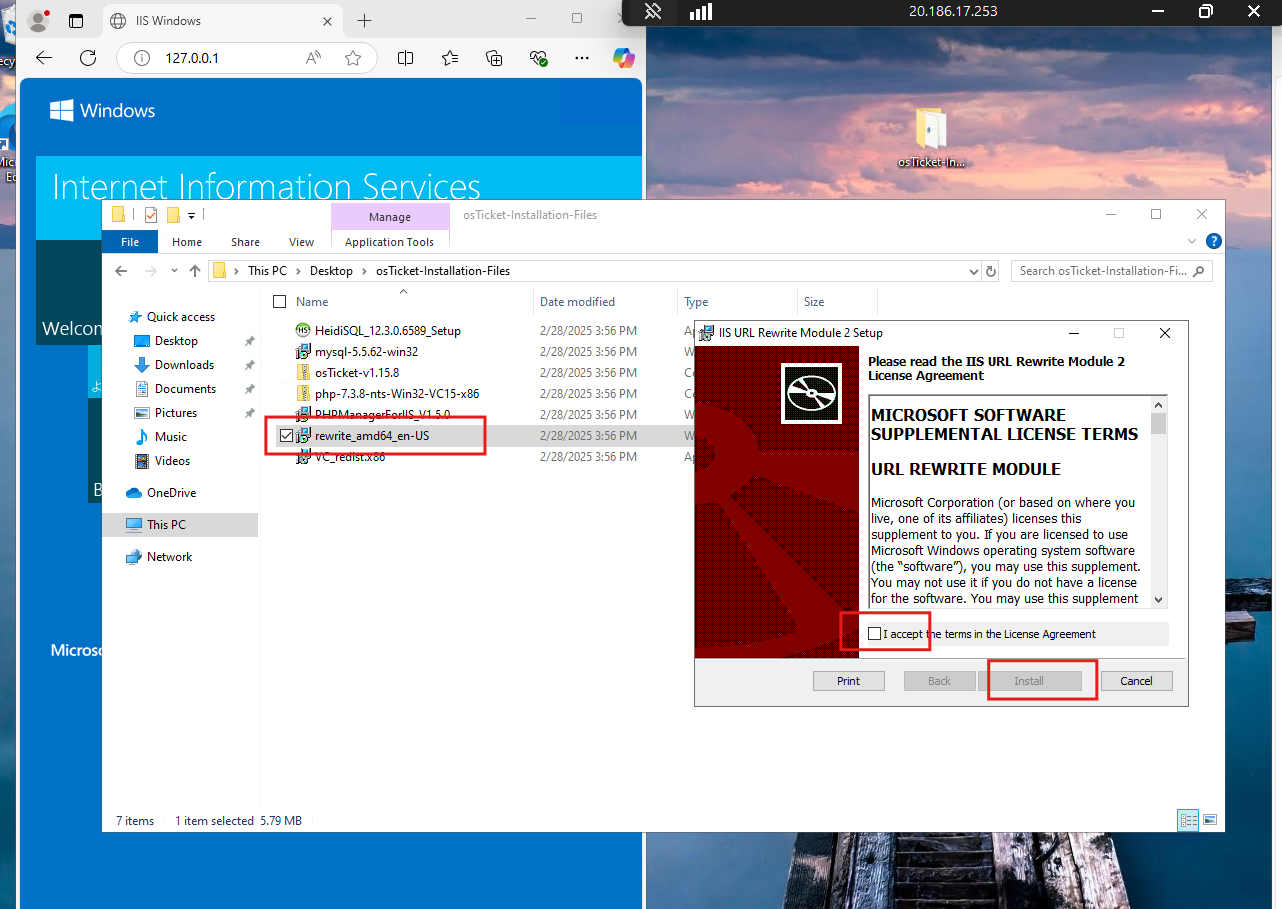This screenshot has width=1282, height=909.
Task: Click Properties icon in Explorer quick access toolbar
Action: click(151, 214)
